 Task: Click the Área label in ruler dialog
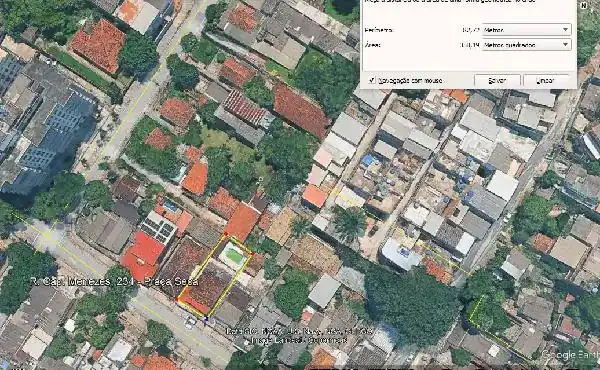point(372,45)
